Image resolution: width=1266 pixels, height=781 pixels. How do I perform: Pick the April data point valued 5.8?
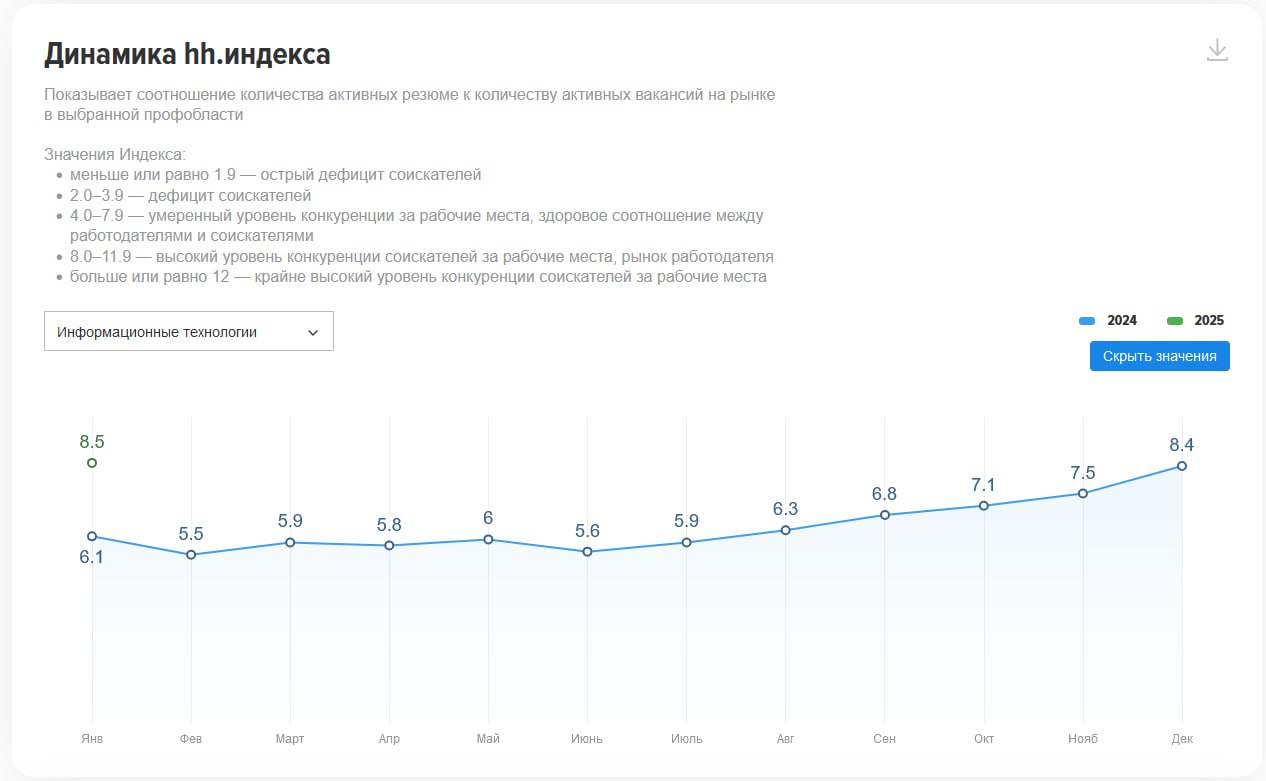tap(389, 546)
